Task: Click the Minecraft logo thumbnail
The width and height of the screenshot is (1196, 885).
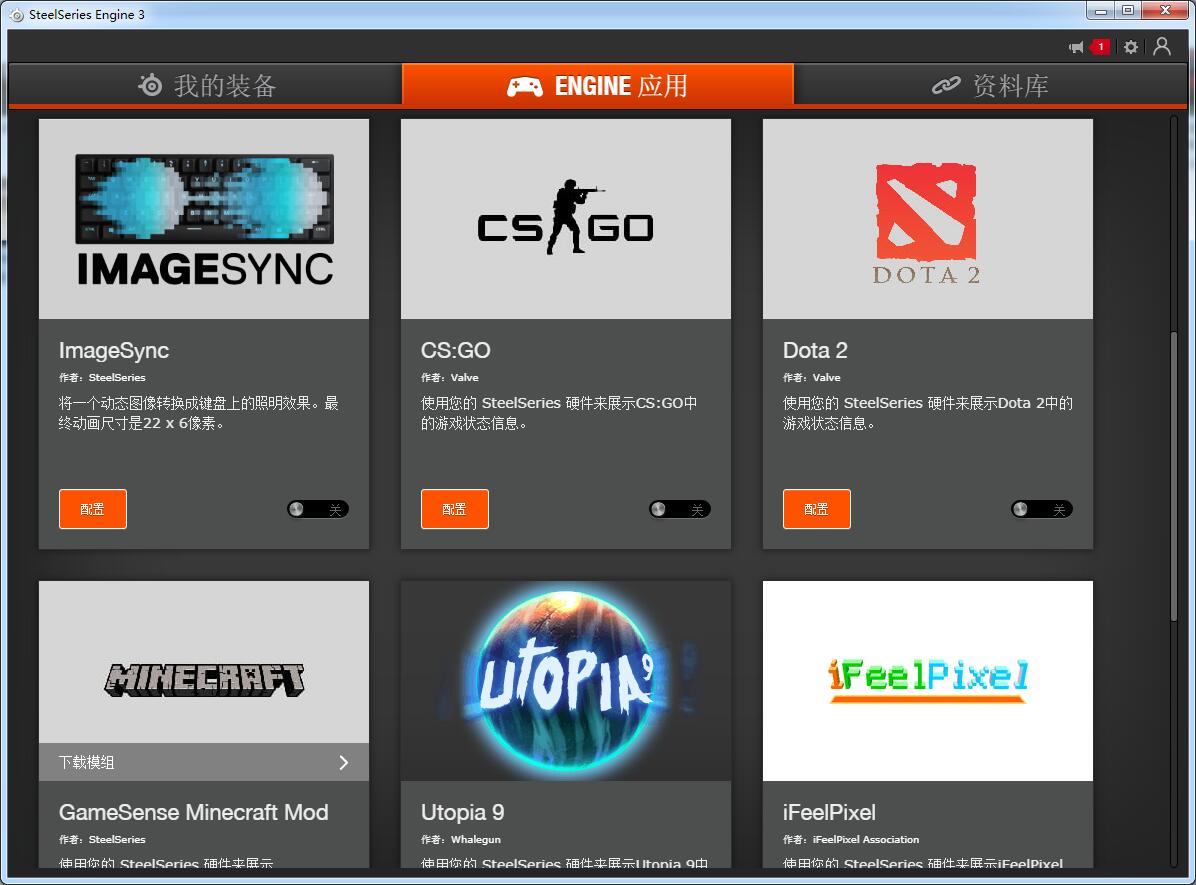Action: 204,662
